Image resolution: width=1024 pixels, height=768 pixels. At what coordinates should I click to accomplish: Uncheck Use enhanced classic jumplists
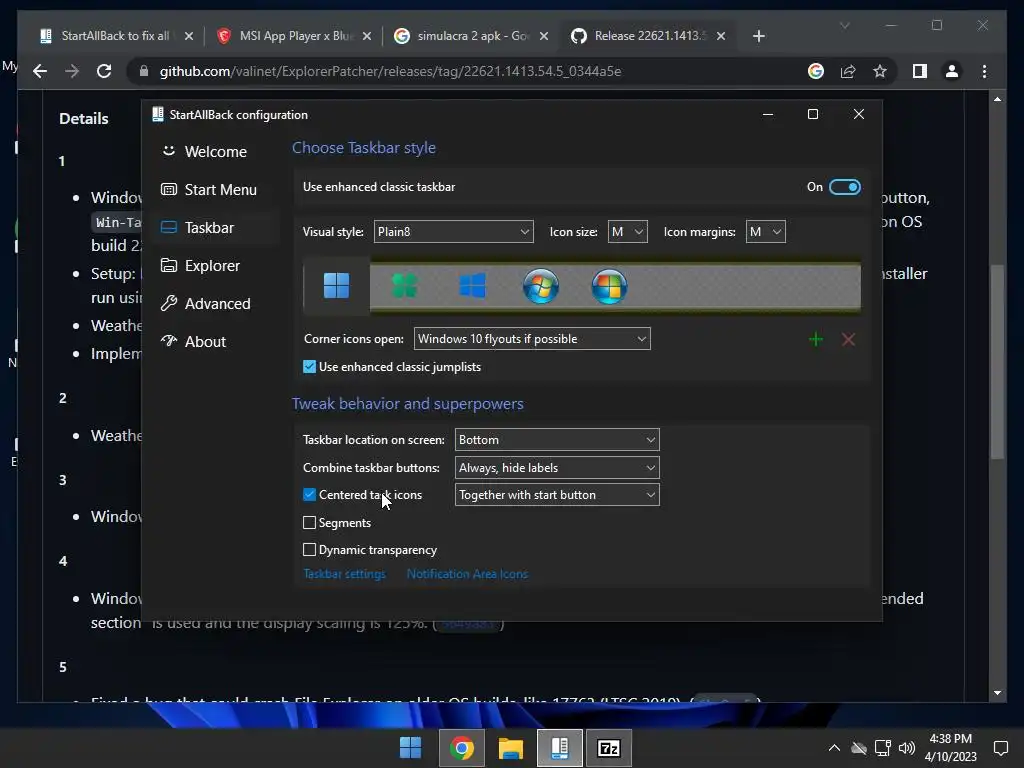point(310,367)
